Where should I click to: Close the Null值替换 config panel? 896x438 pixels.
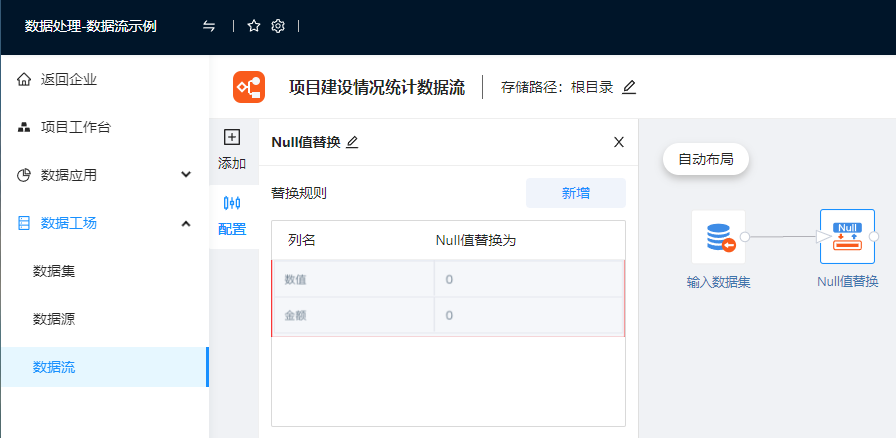click(619, 142)
